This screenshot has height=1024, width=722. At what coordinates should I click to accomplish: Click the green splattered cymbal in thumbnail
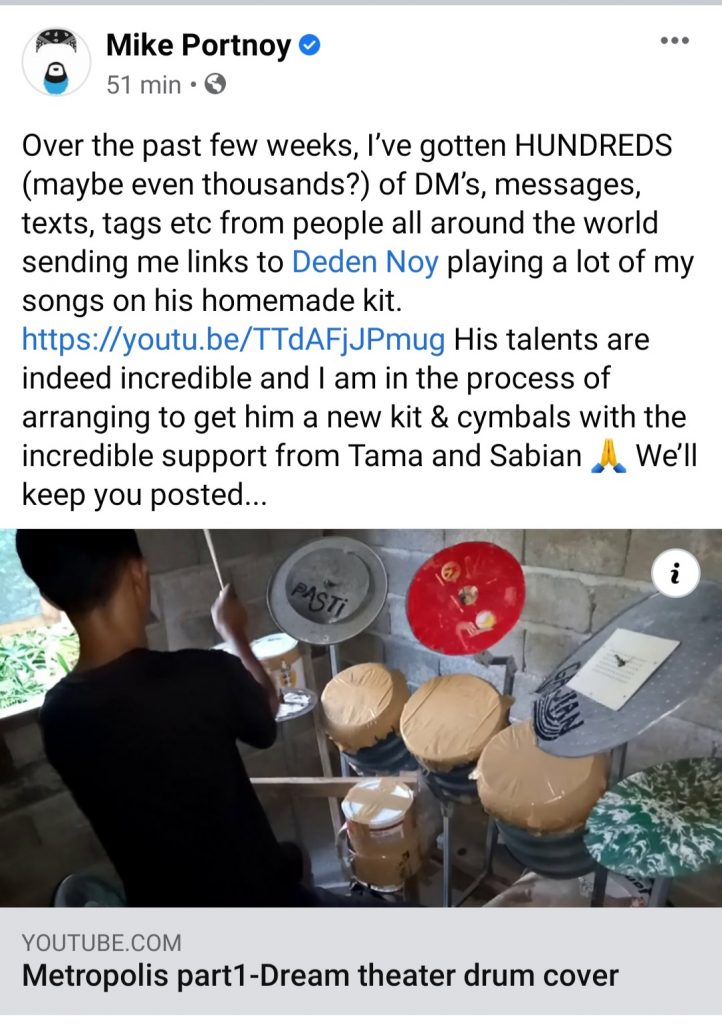click(x=653, y=818)
